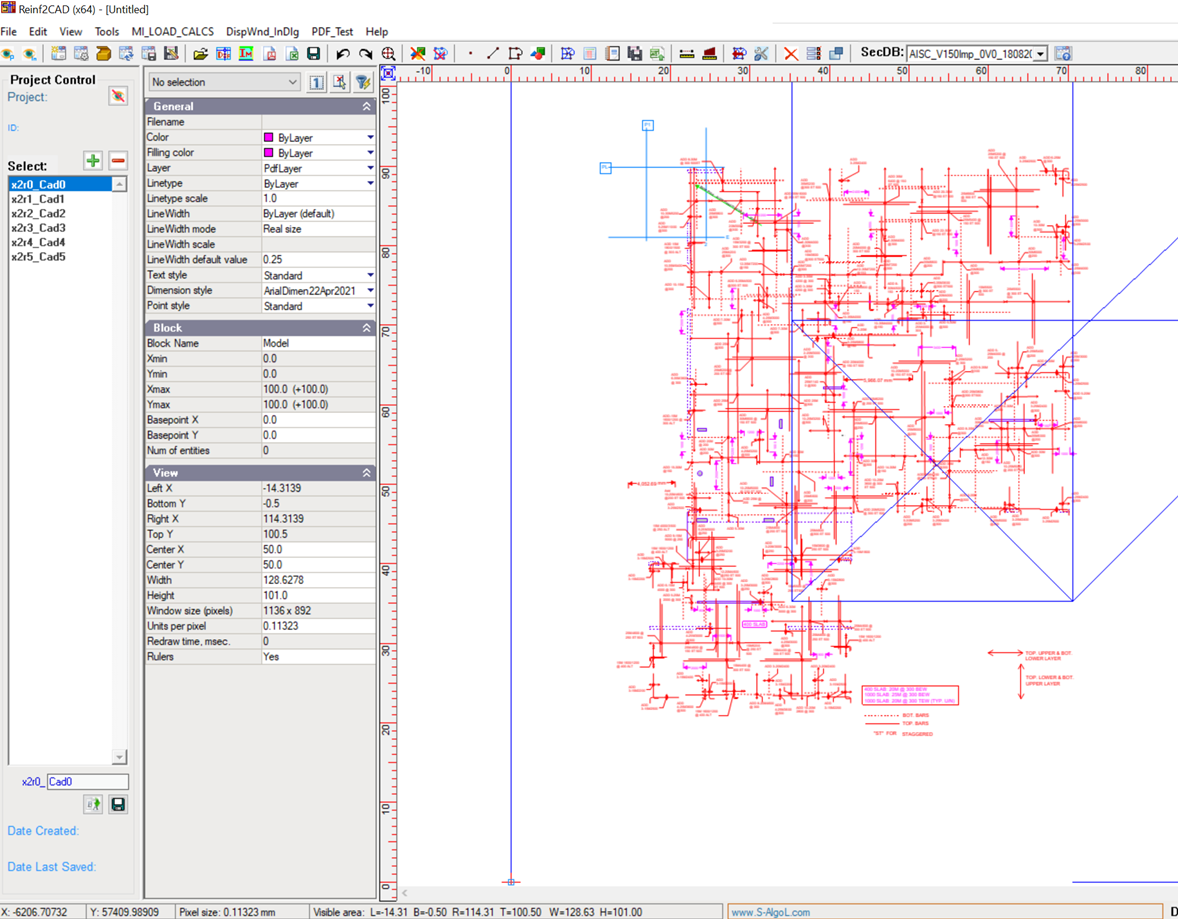Toggle the numbered selection display icon
Image resolution: width=1178 pixels, height=919 pixels.
tap(316, 81)
